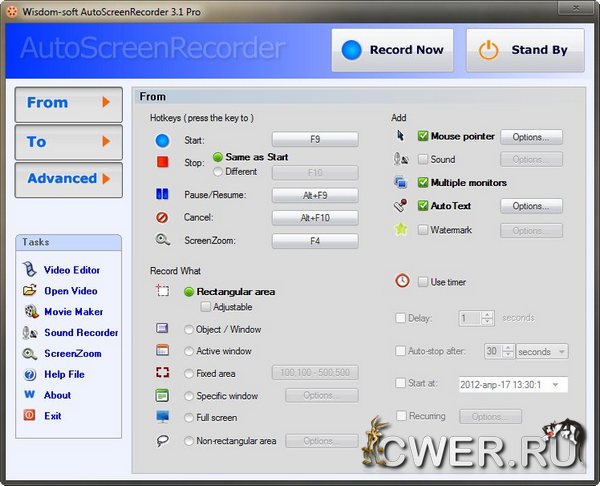
Task: Click the timer clock icon
Action: pyautogui.click(x=402, y=281)
